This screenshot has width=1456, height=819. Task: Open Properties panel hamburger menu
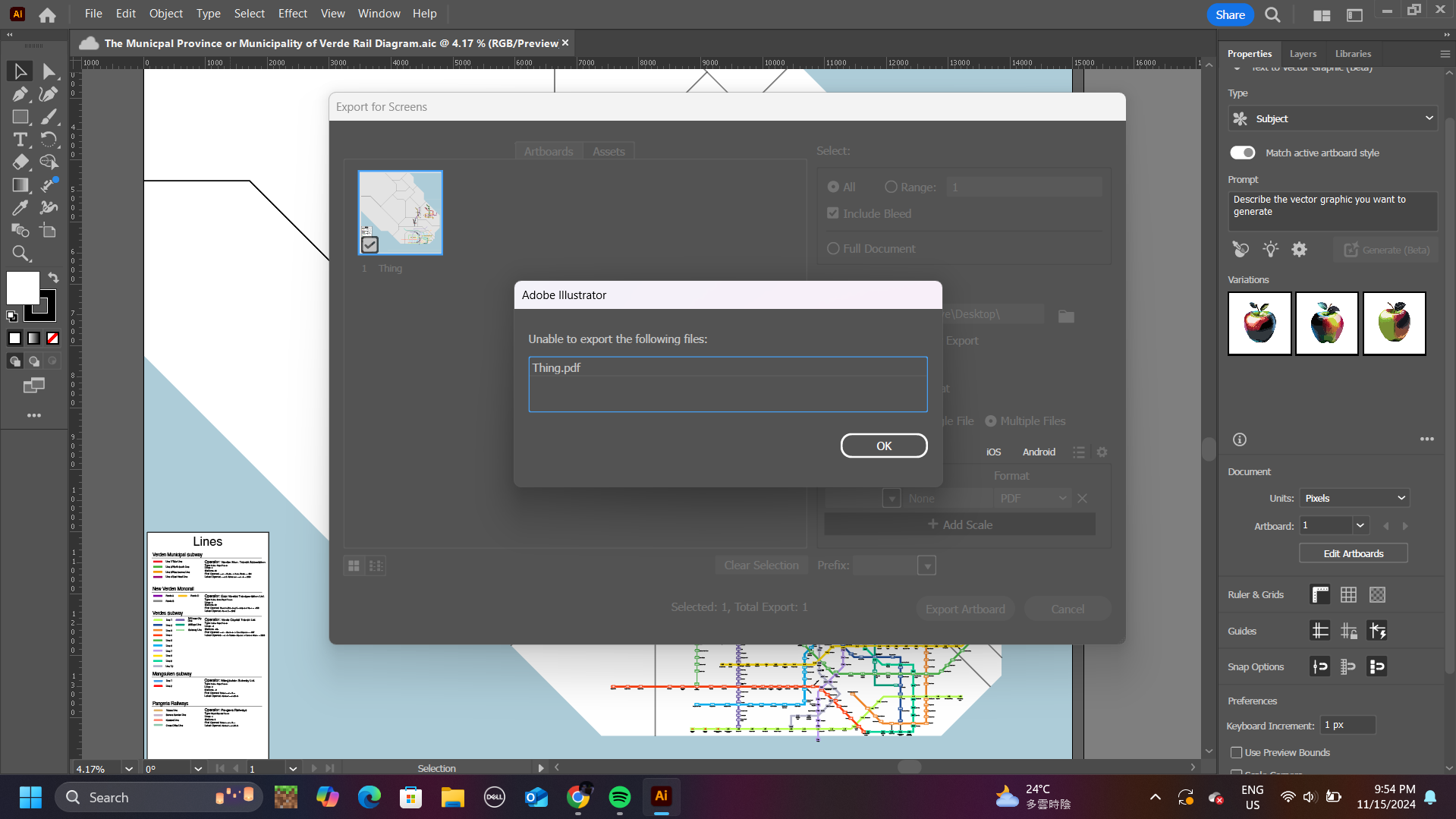coord(1445,54)
